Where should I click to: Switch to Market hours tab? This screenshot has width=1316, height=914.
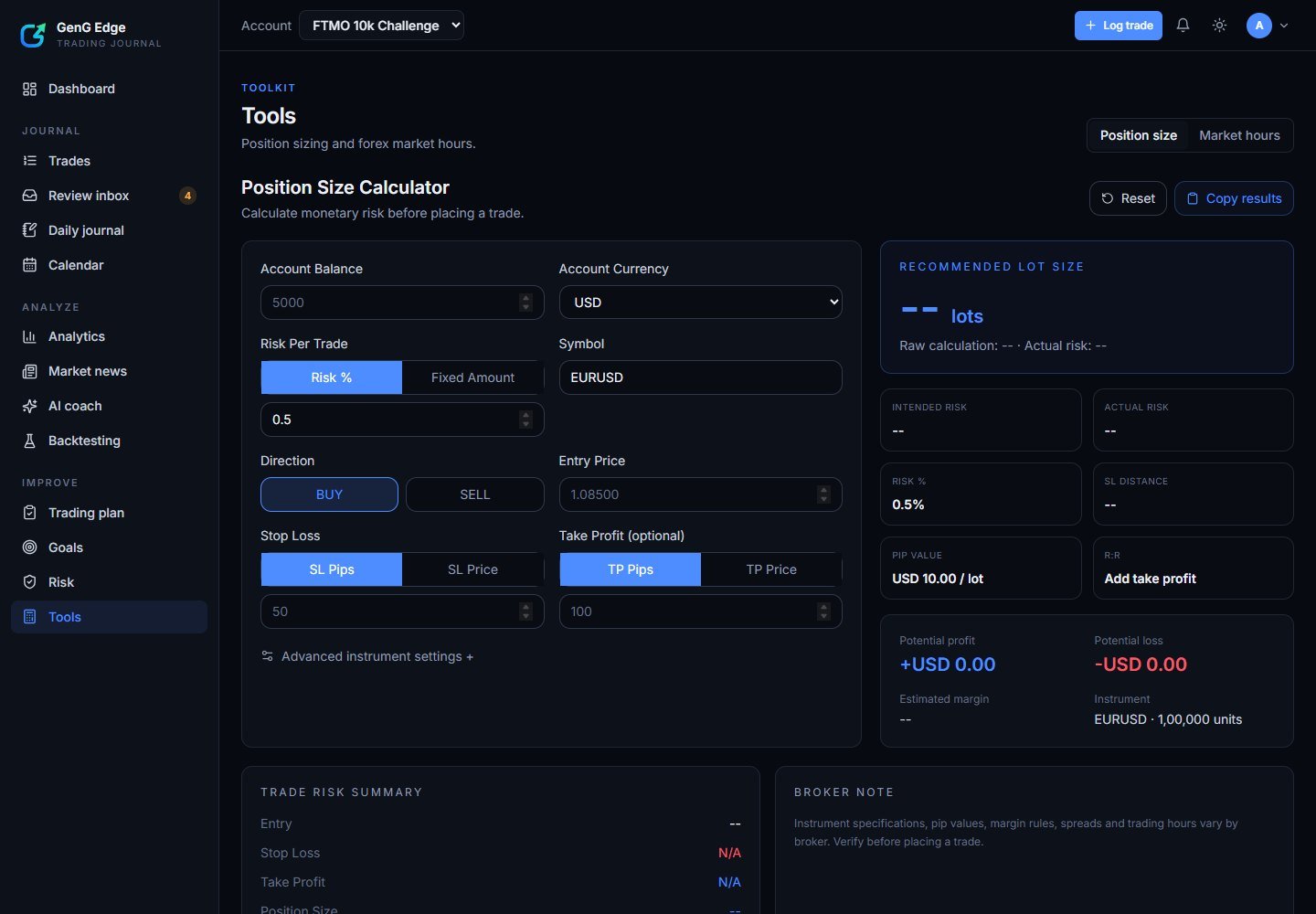coord(1239,135)
